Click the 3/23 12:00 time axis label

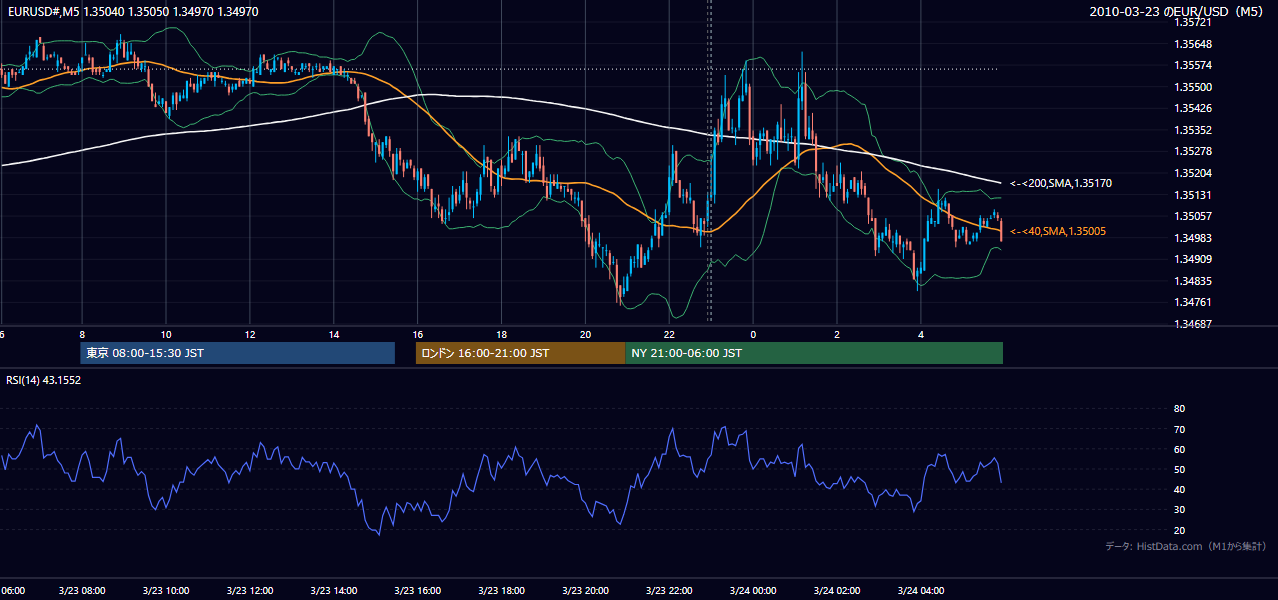[250, 591]
